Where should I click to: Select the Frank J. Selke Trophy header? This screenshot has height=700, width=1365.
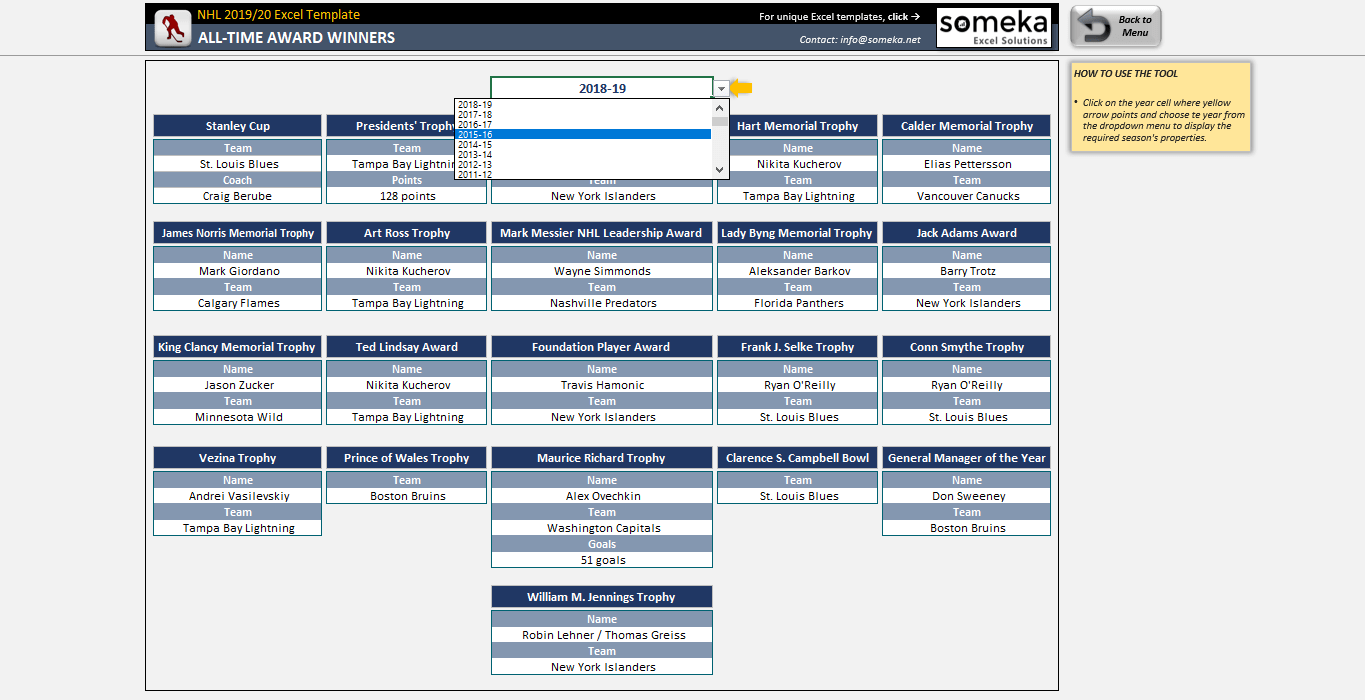(x=798, y=347)
